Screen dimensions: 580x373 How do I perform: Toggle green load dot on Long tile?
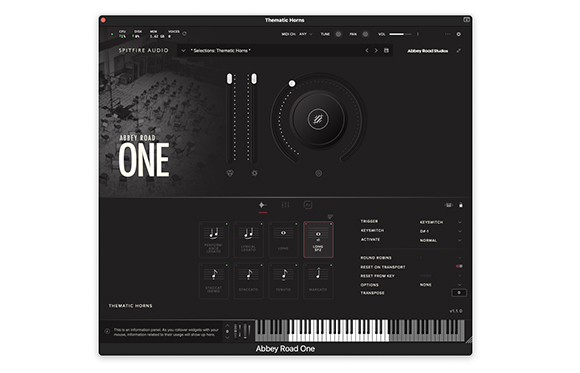coord(296,224)
